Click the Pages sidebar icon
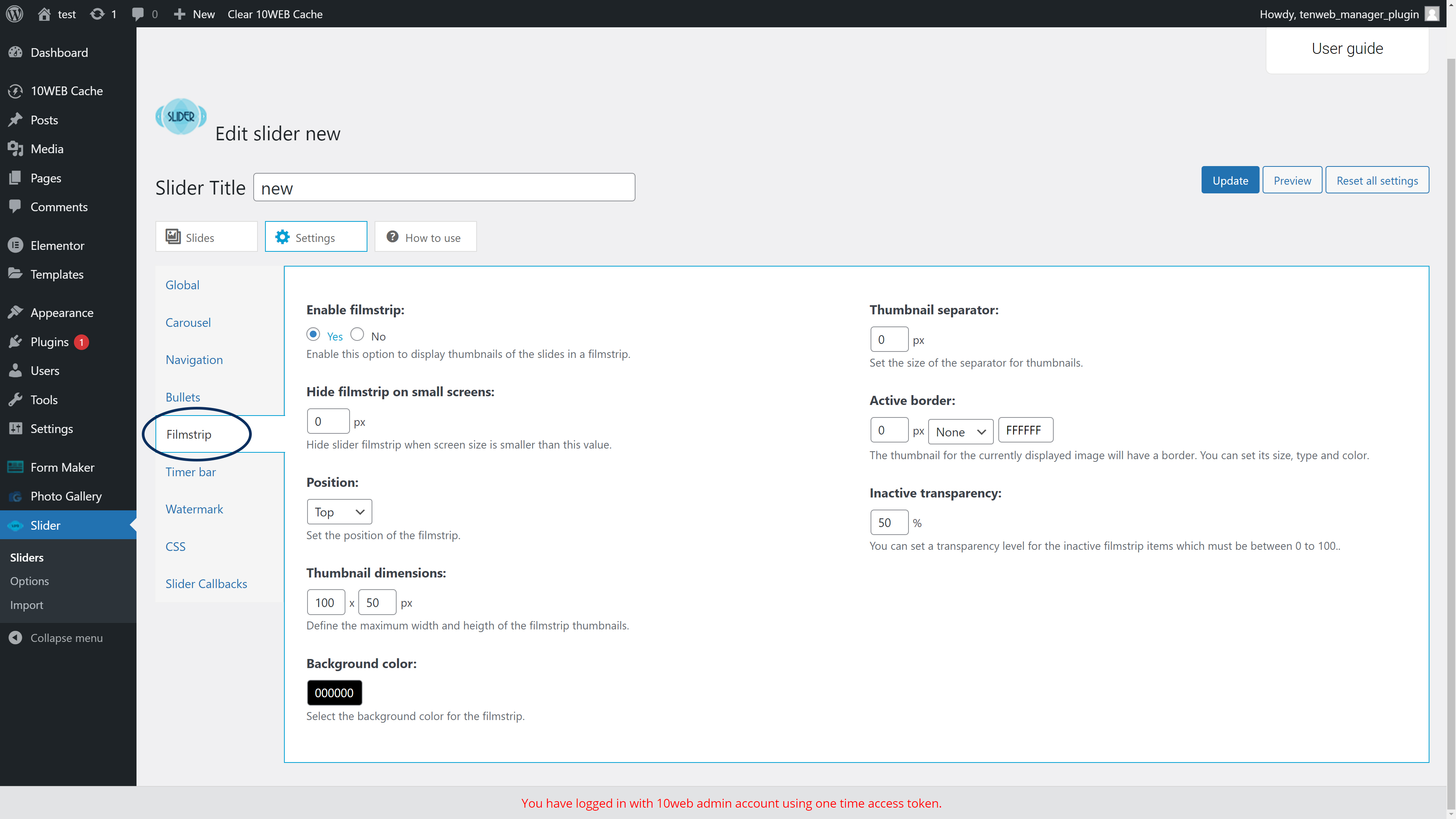The width and height of the screenshot is (1456, 819). coord(15,177)
